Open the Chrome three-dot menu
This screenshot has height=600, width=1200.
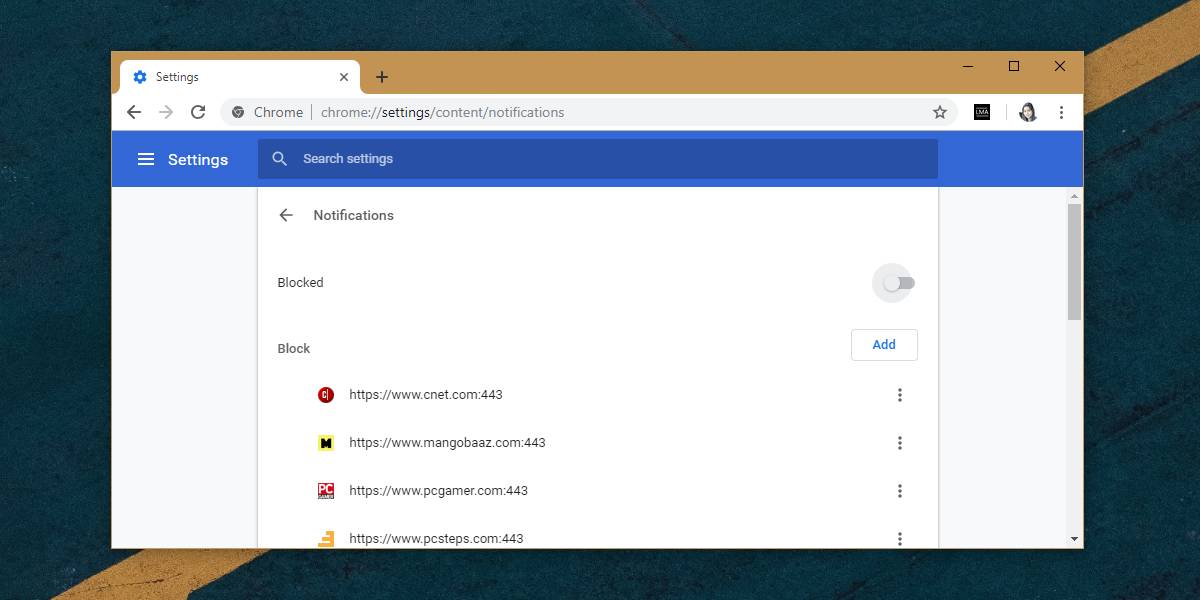click(1061, 112)
